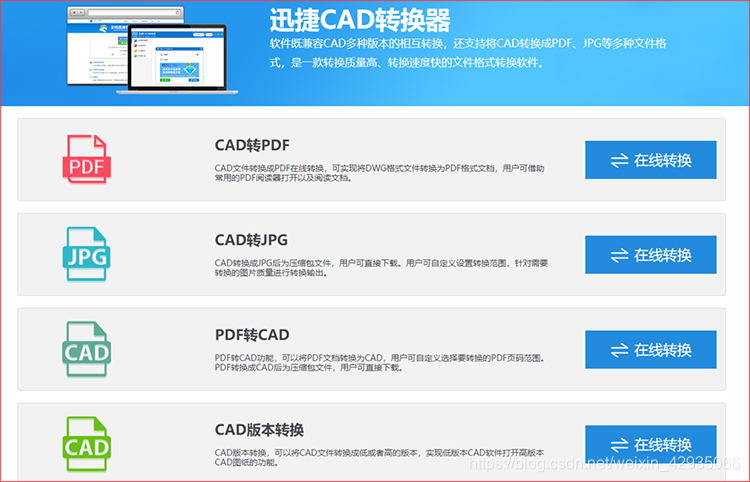Start 在线转换 for PDF转CAD

[651, 350]
